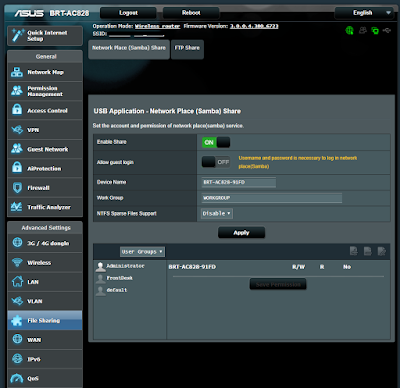Click the Work Group input field
Screen dimensions: 400x388
click(x=272, y=198)
